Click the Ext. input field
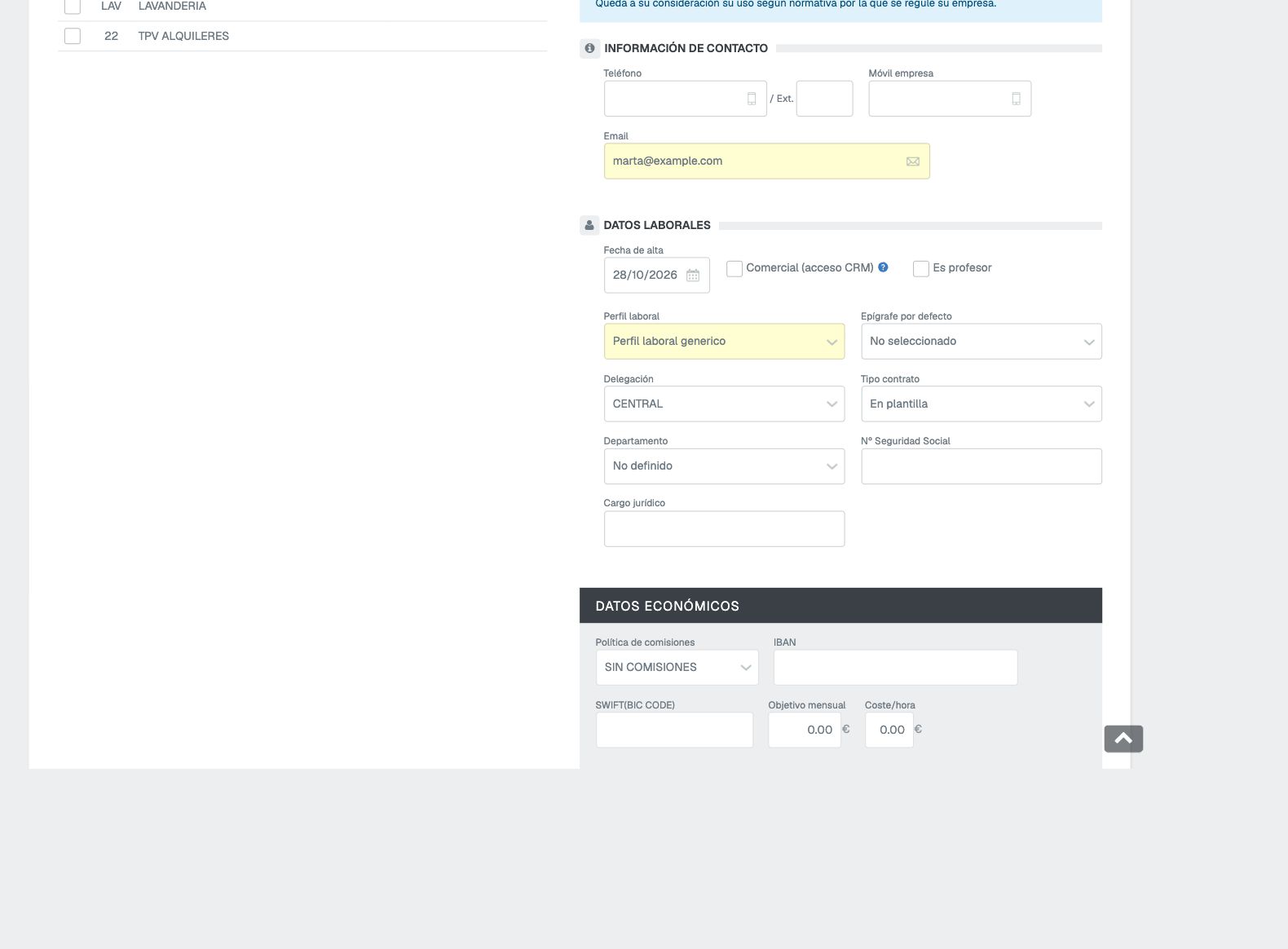 [x=824, y=99]
